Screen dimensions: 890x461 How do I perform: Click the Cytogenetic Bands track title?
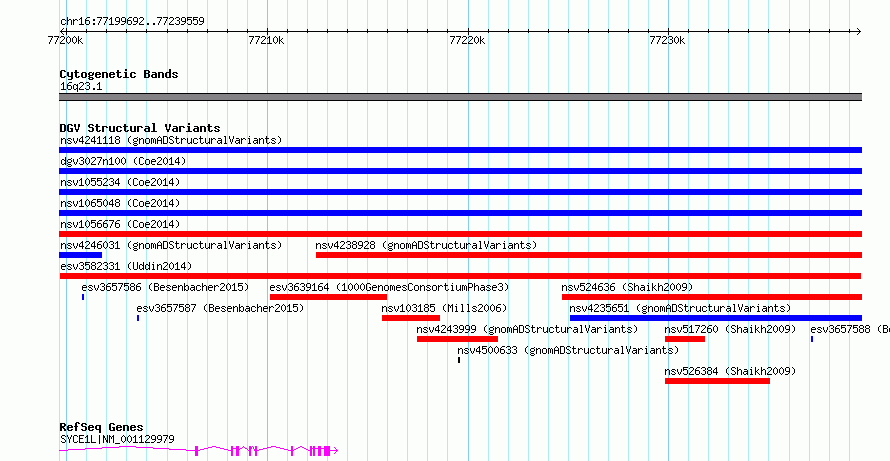119,74
